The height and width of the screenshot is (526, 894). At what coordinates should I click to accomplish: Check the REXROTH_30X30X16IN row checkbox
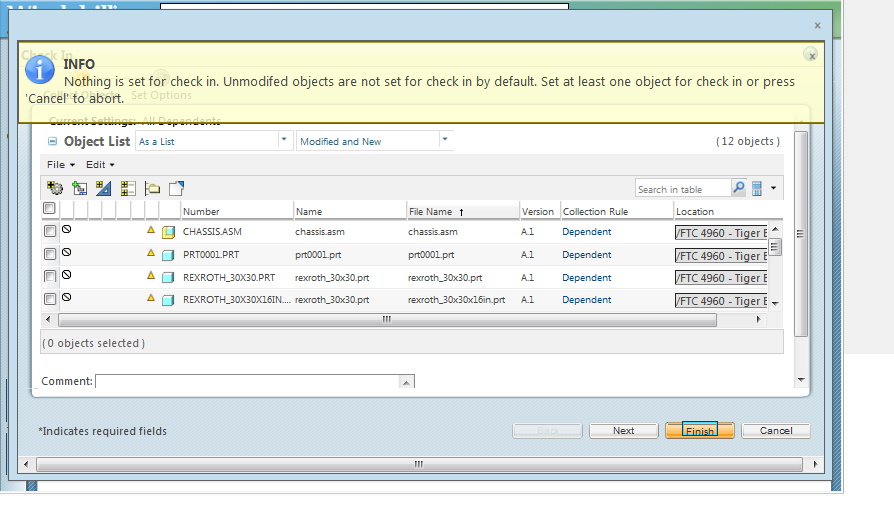[x=50, y=299]
